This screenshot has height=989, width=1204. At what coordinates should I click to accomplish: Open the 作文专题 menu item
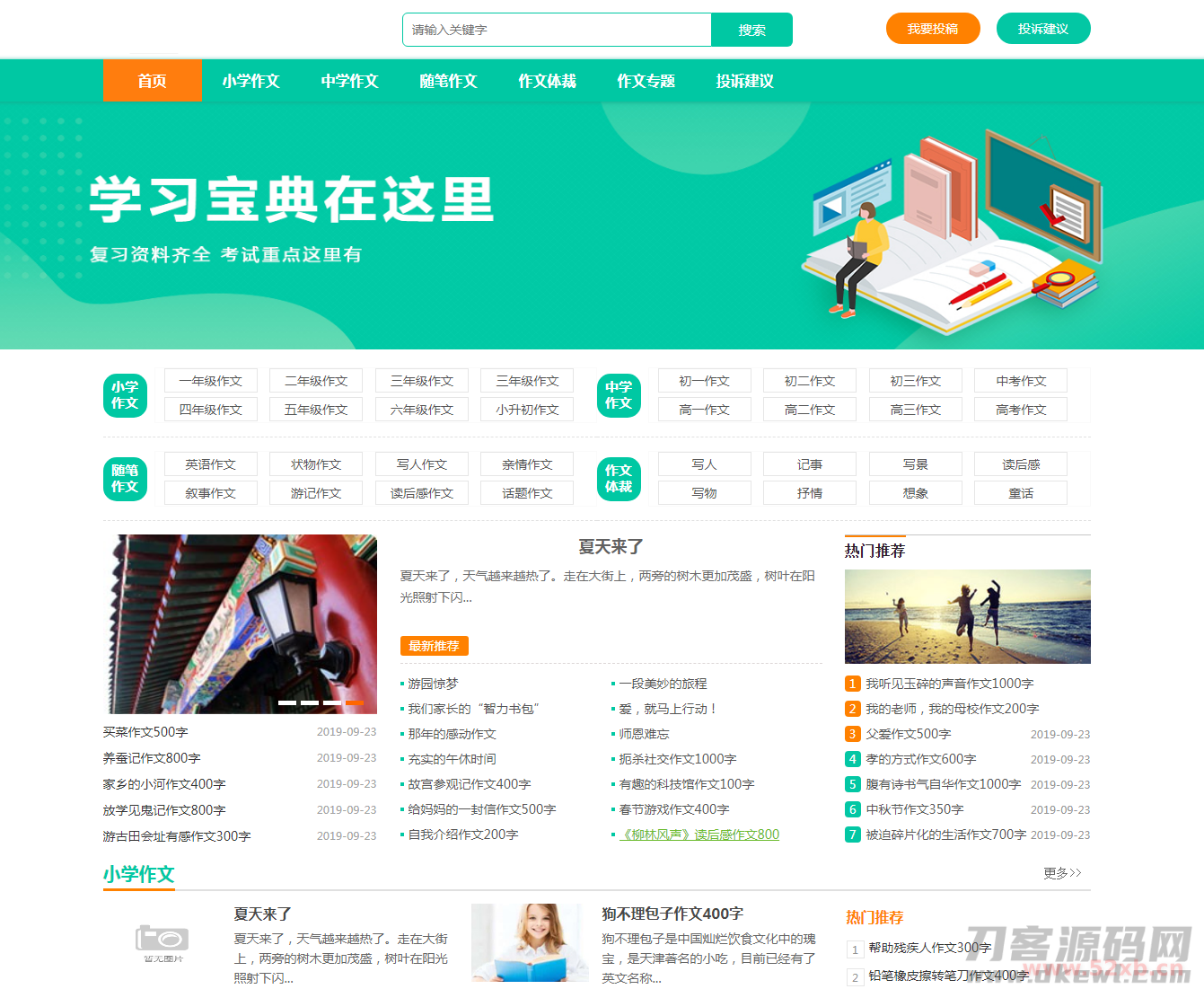646,80
